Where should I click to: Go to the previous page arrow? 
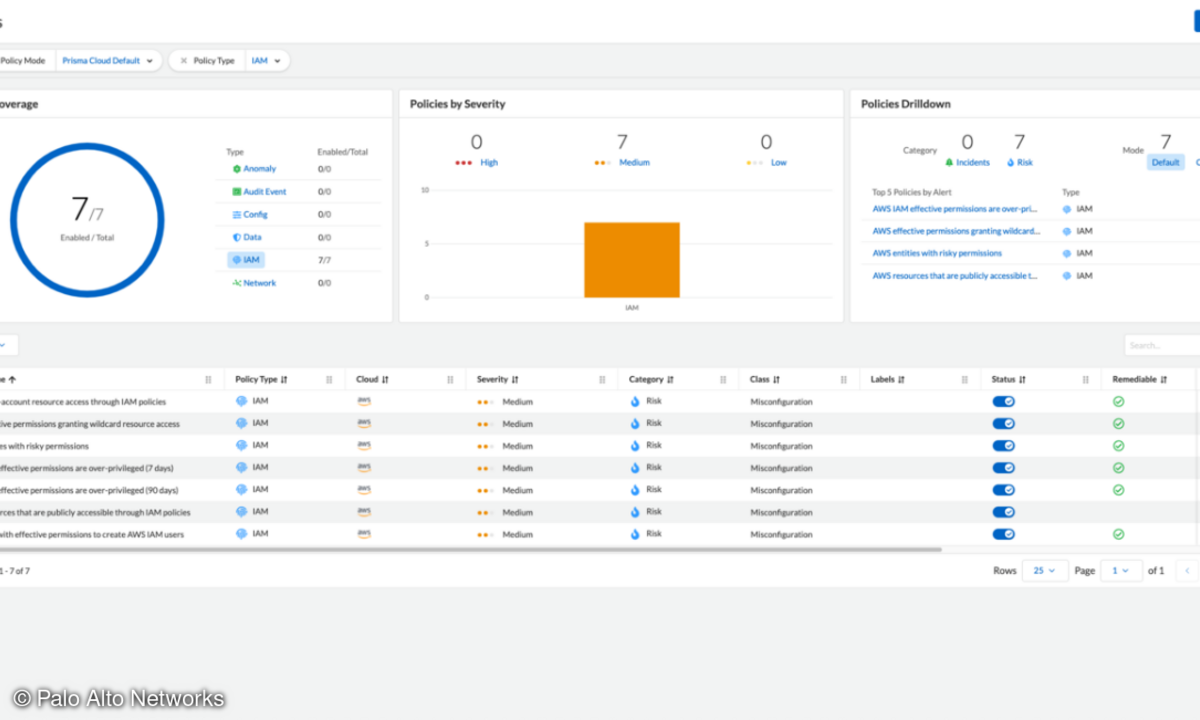[1187, 571]
